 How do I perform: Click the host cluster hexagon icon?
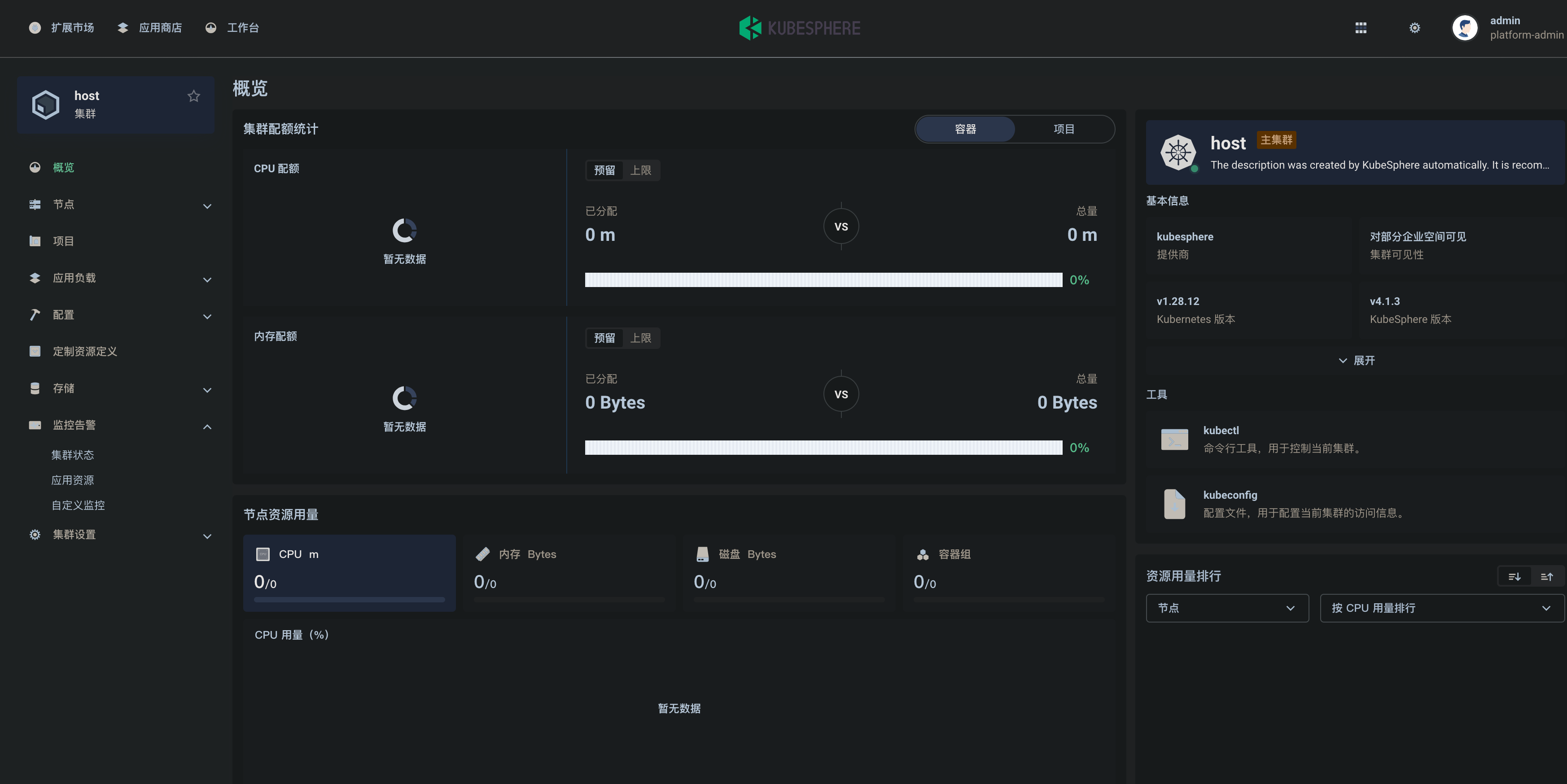click(46, 105)
